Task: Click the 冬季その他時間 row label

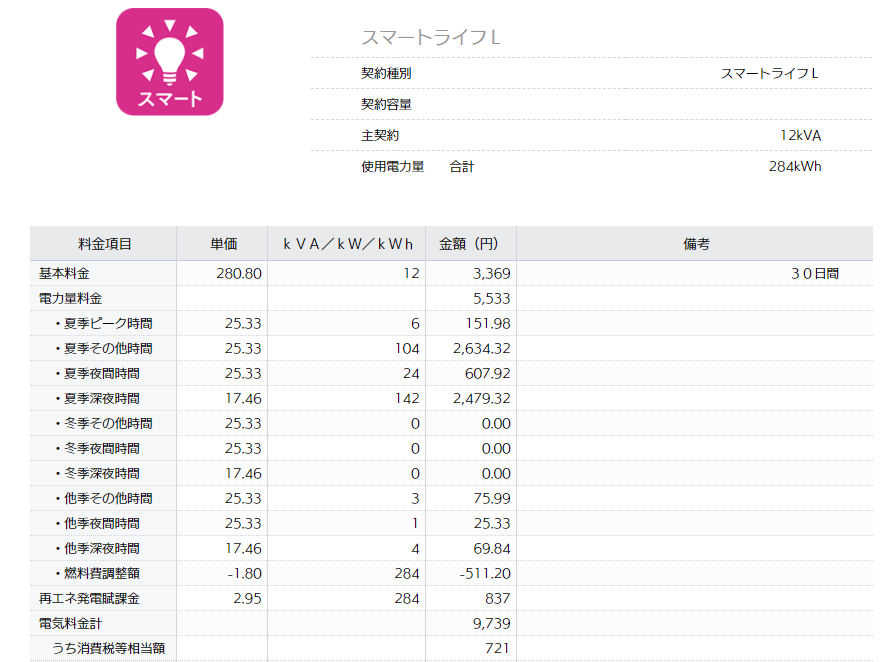Action: [x=104, y=424]
